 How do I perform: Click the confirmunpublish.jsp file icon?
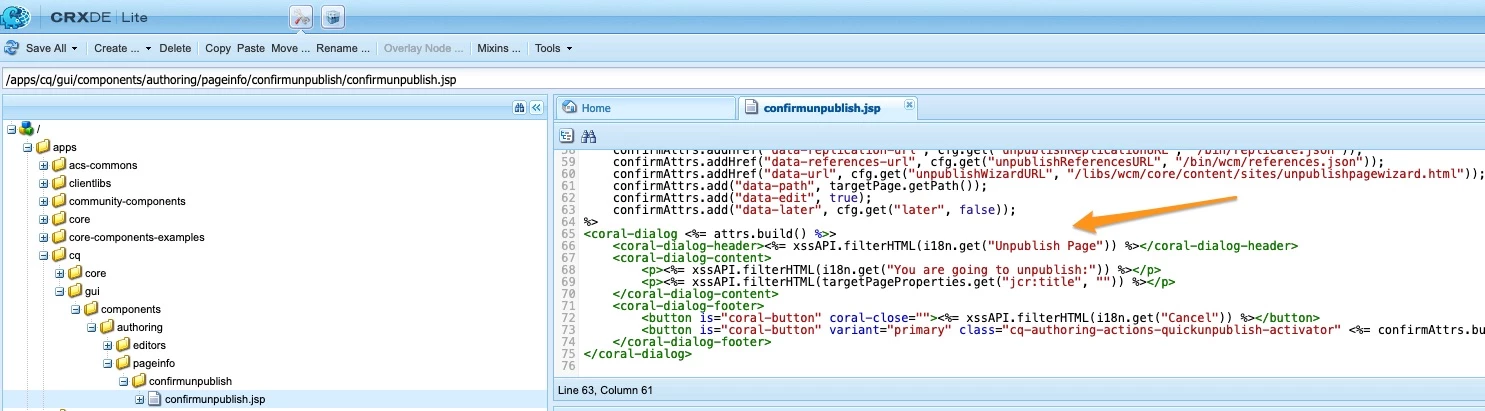[x=155, y=399]
